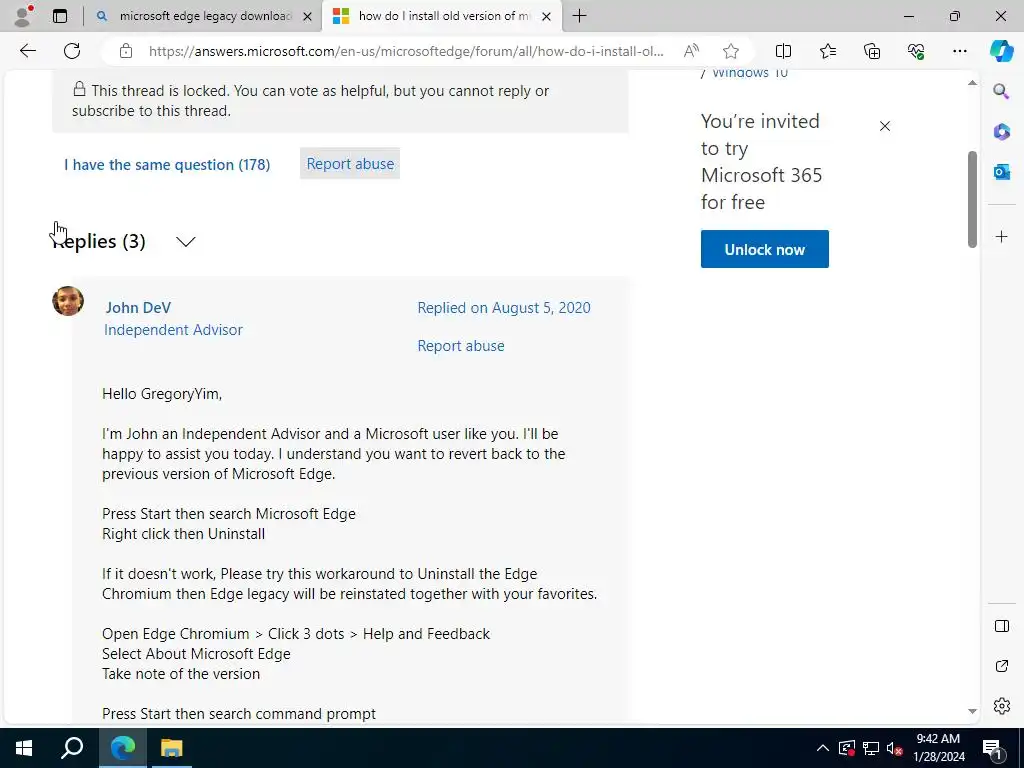Open the Edge profile icon
Viewport: 1024px width, 768px height.
pyautogui.click(x=23, y=16)
